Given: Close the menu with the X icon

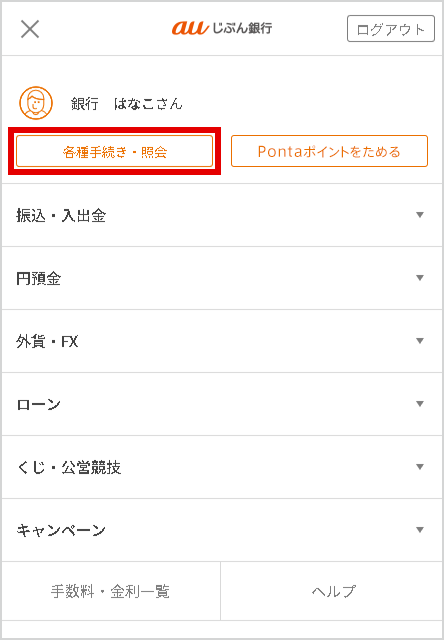Looking at the screenshot, I should 30,29.
